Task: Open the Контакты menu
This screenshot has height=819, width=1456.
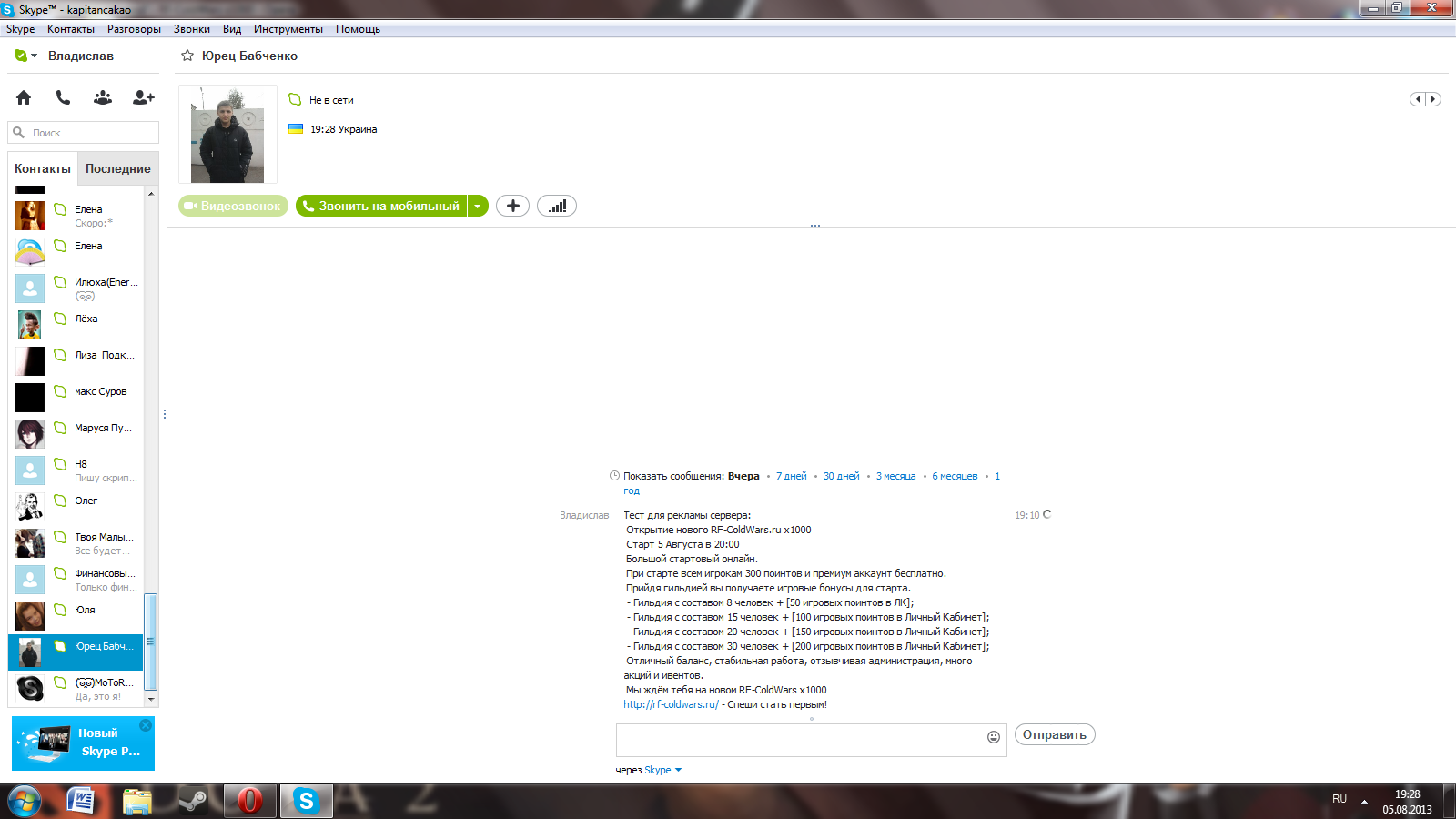Action: pyautogui.click(x=71, y=29)
